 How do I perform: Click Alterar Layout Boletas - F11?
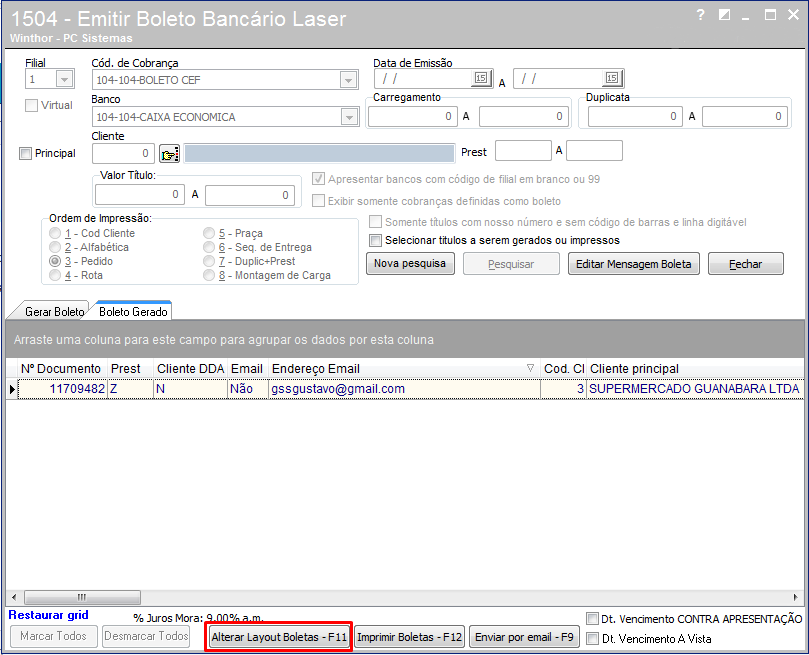pos(279,637)
